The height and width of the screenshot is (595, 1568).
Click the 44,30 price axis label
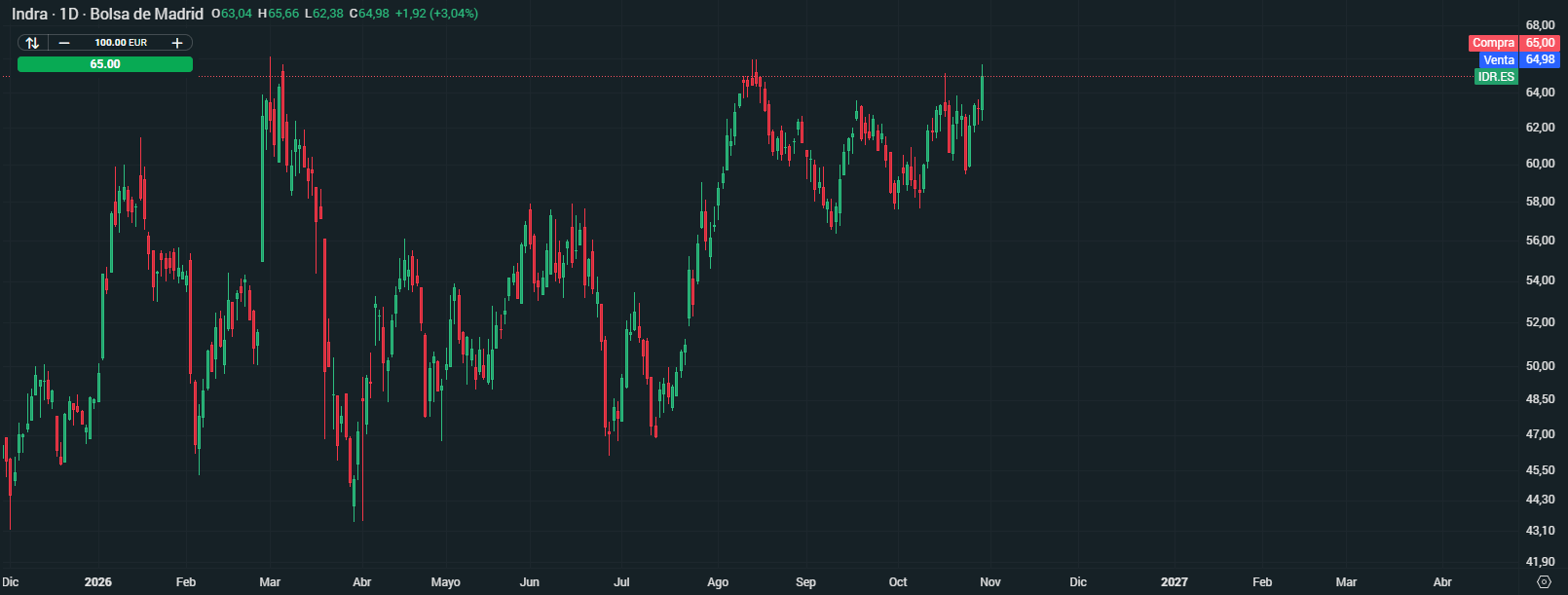point(1540,500)
